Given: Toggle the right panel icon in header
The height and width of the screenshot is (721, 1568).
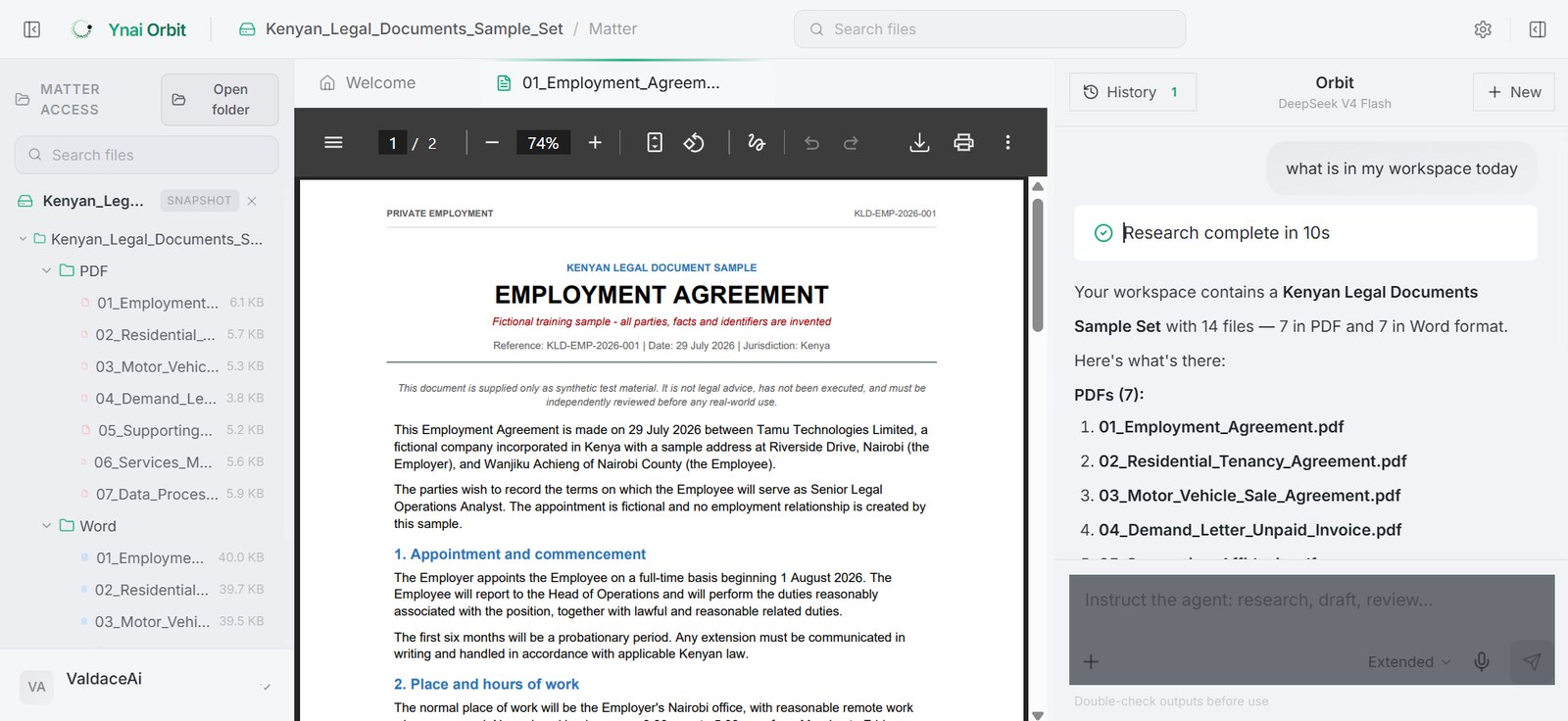Looking at the screenshot, I should click(x=1538, y=29).
